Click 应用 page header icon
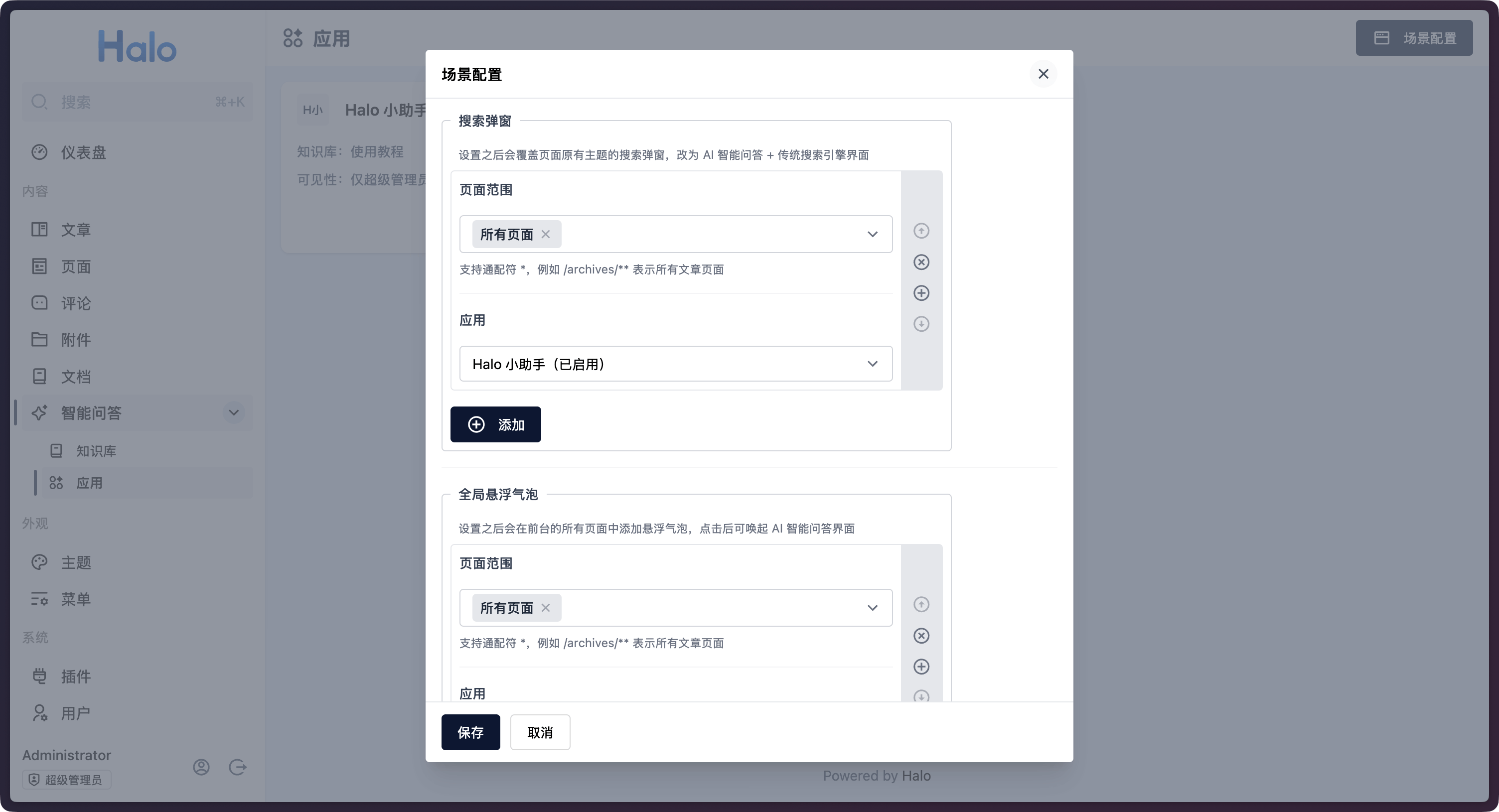 (x=293, y=38)
